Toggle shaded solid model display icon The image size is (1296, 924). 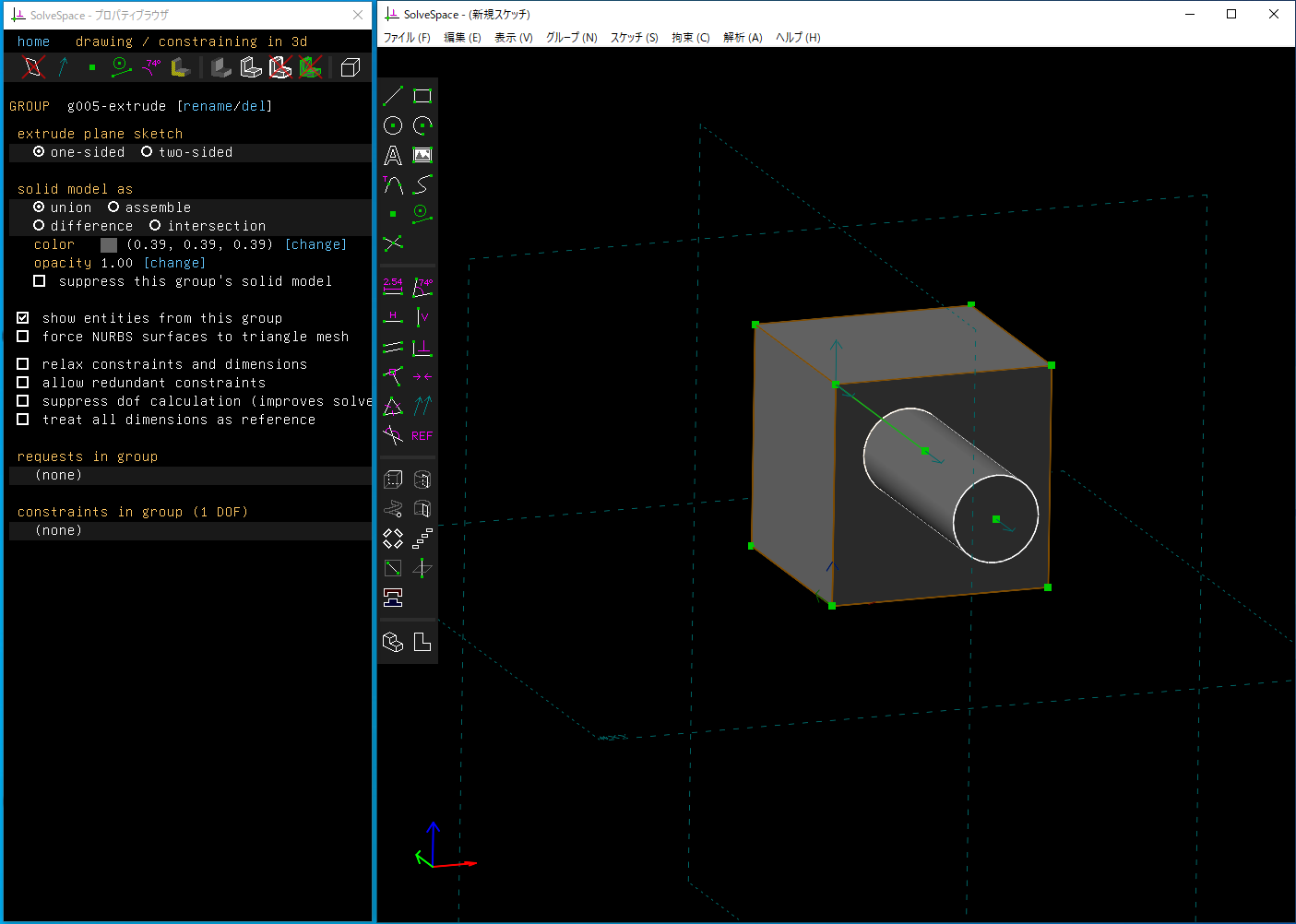pyautogui.click(x=221, y=67)
